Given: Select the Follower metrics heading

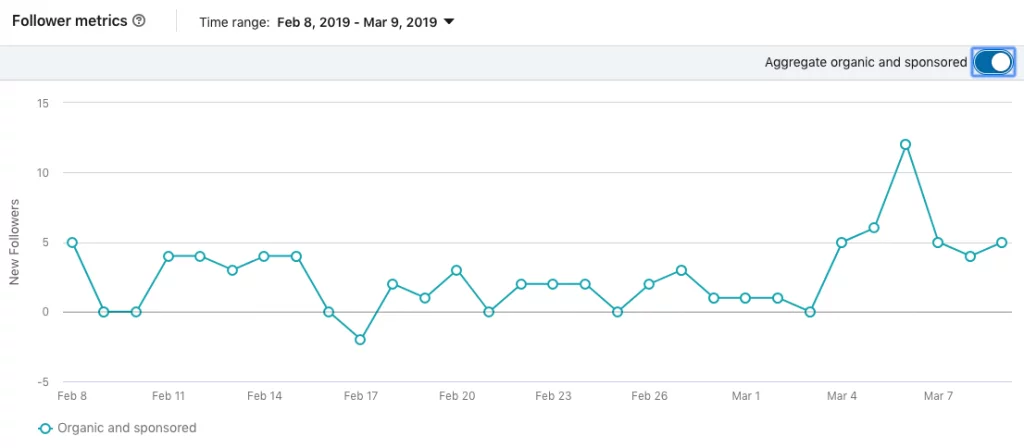Looking at the screenshot, I should point(68,21).
